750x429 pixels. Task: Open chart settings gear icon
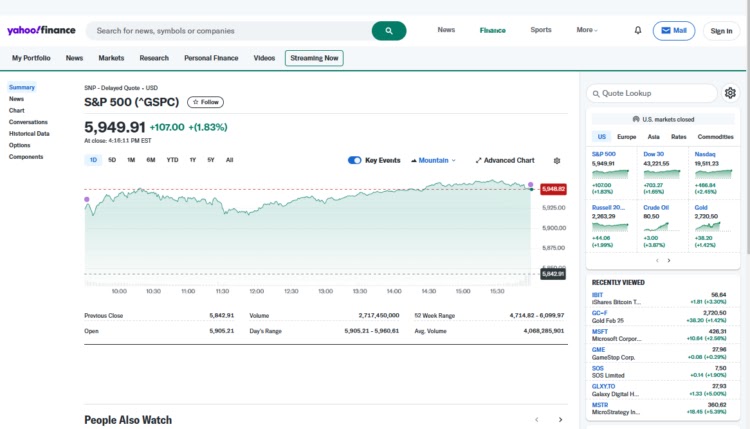point(557,161)
